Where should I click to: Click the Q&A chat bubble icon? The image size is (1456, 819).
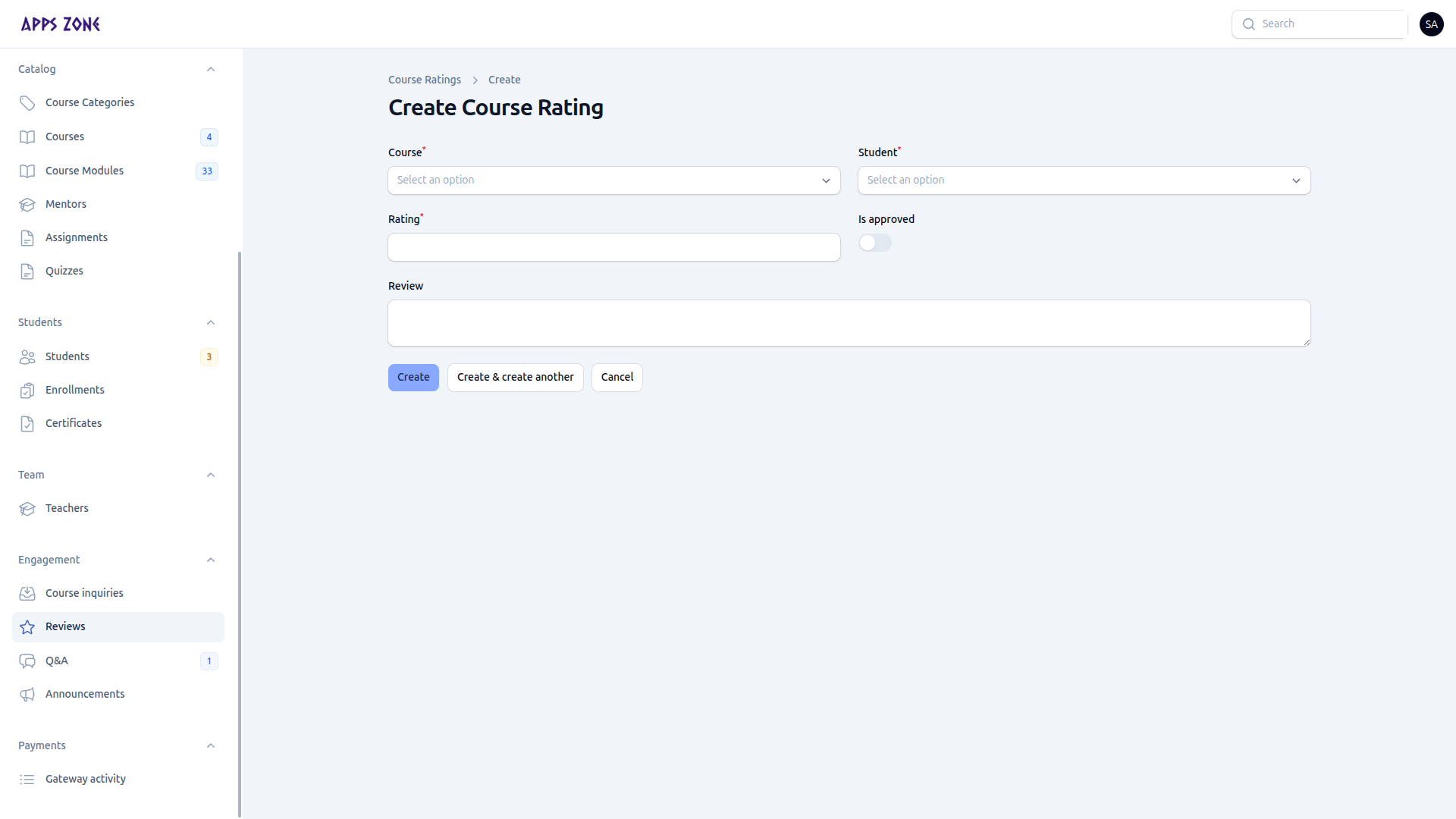click(x=27, y=661)
